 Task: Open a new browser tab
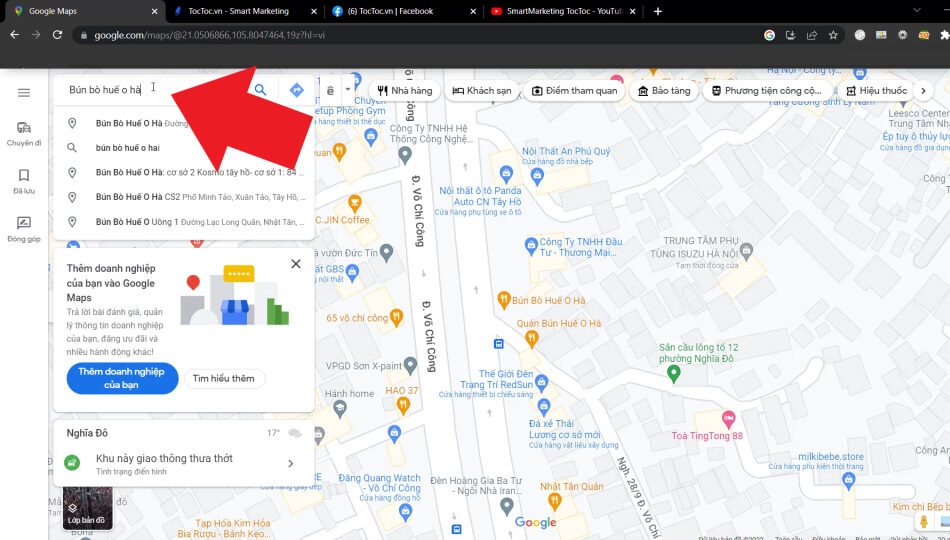click(658, 11)
